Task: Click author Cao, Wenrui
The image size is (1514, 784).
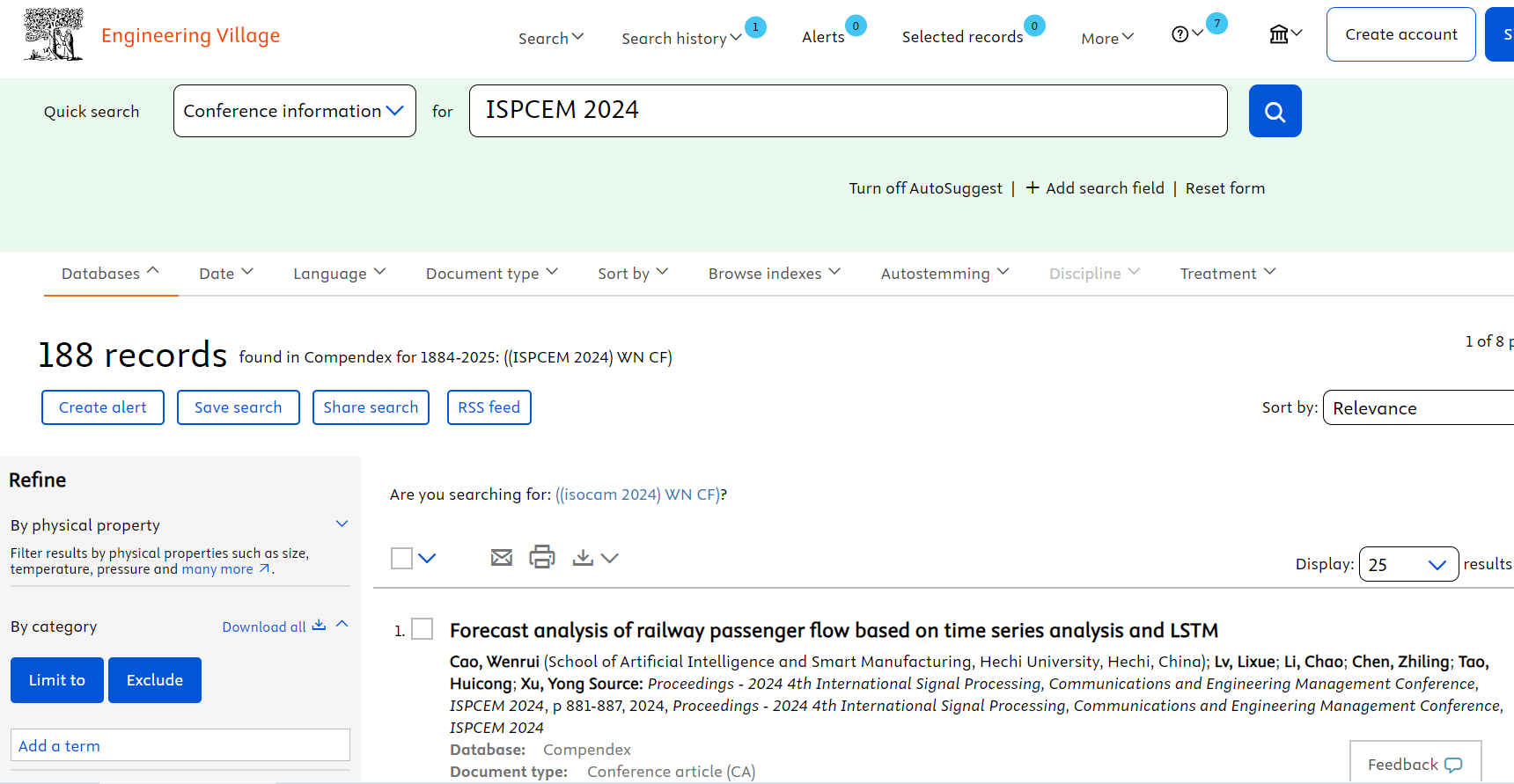Action: (x=495, y=662)
